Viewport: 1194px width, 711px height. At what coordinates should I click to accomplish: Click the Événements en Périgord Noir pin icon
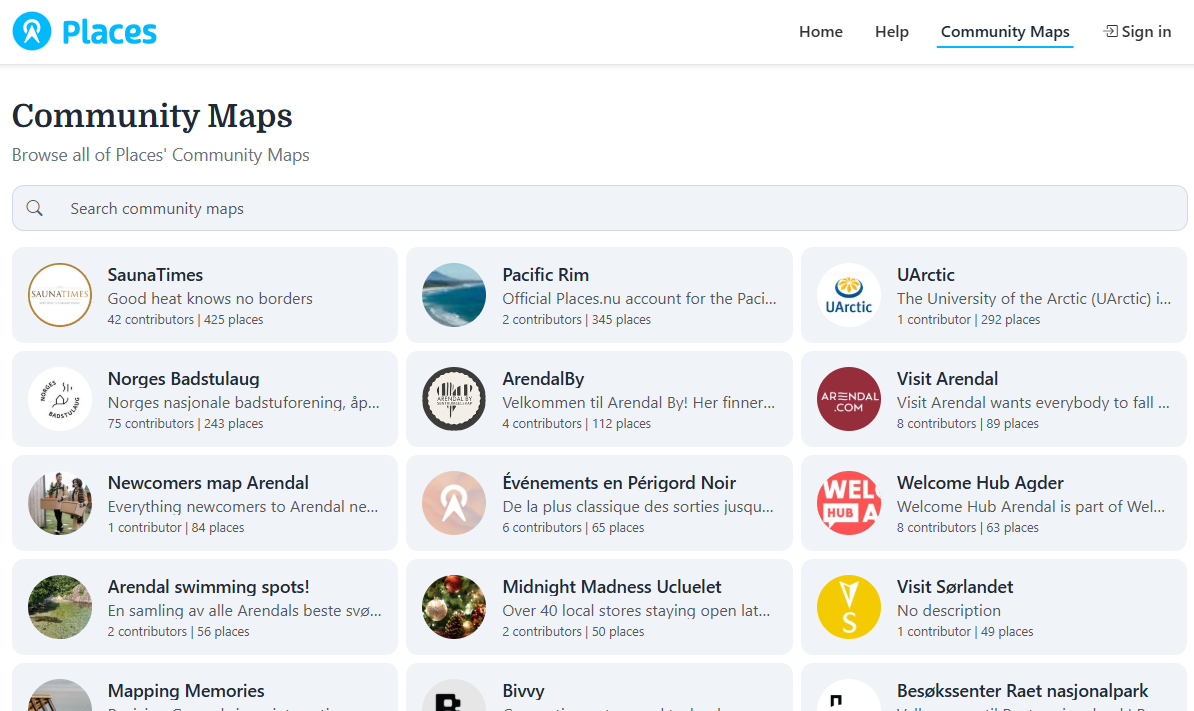click(454, 503)
